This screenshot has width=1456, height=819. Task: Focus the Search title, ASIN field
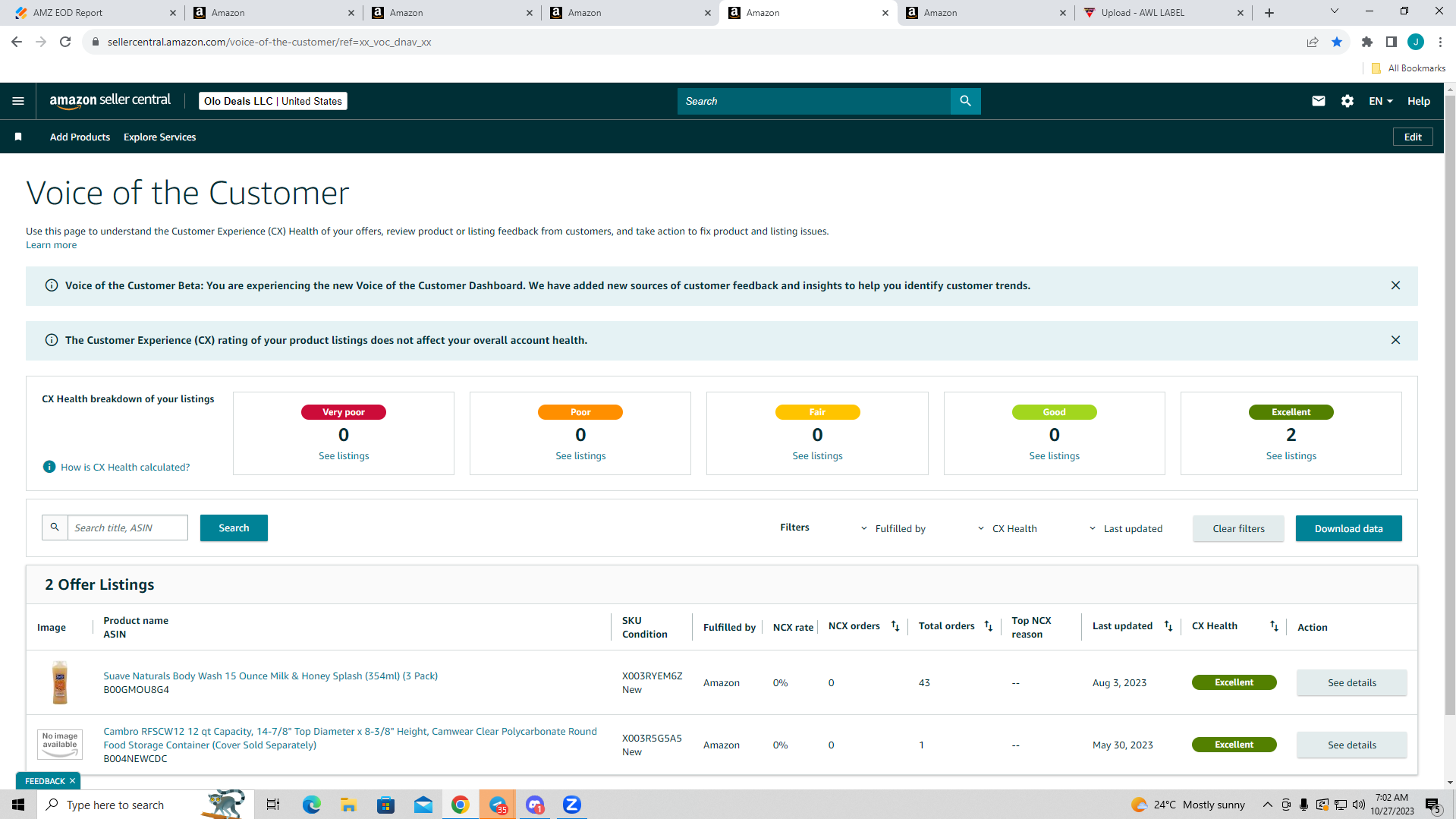127,528
